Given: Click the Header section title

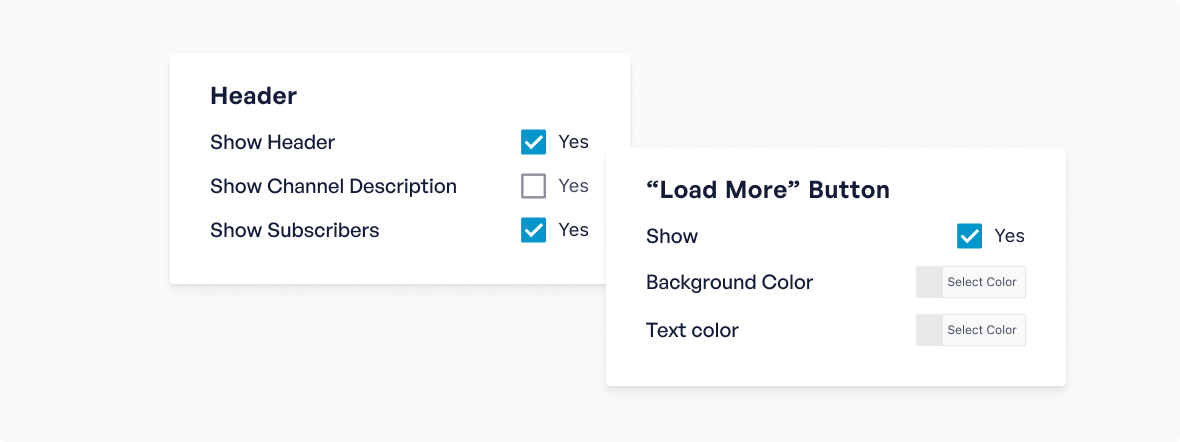Looking at the screenshot, I should 253,96.
